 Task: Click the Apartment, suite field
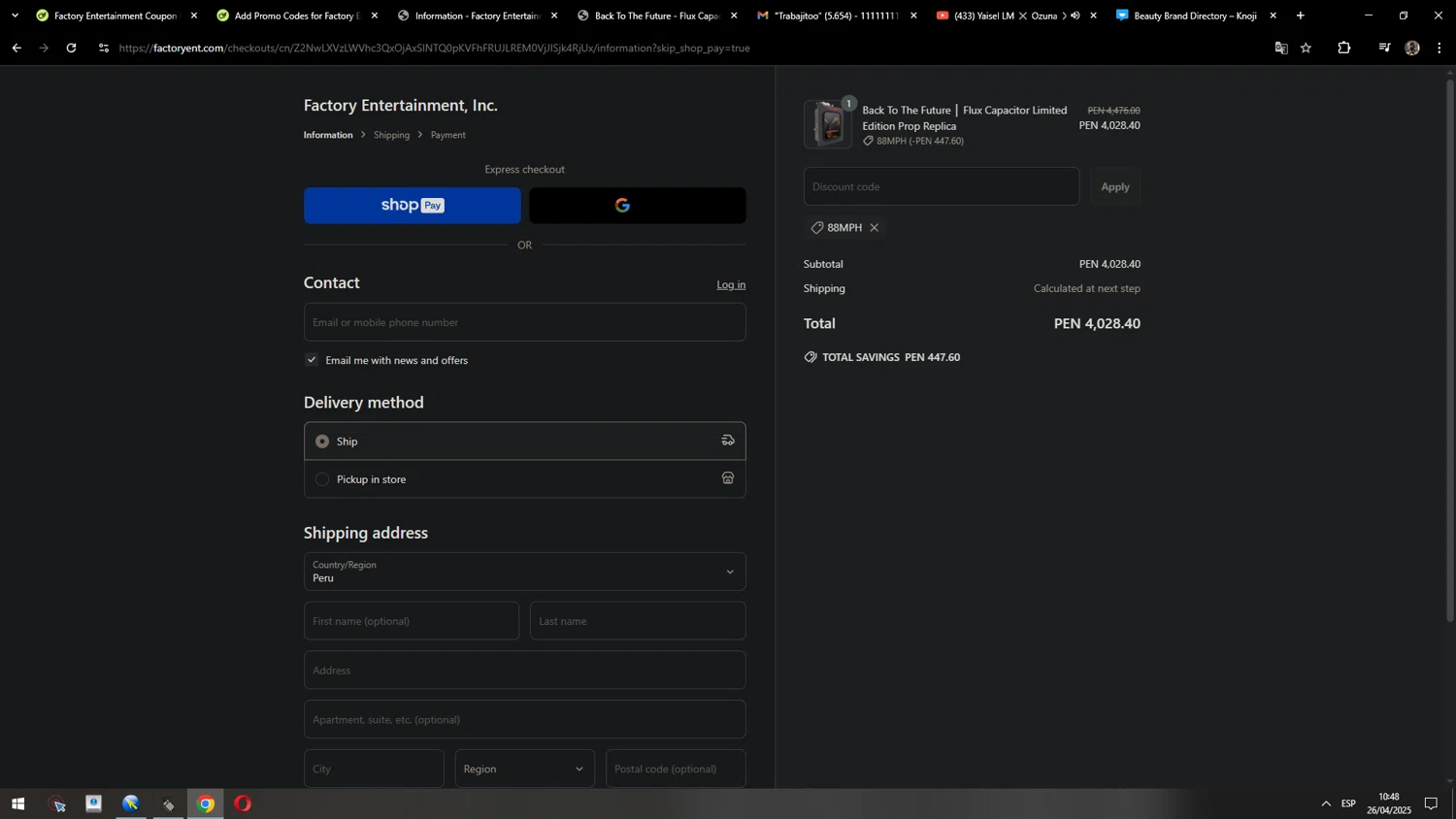click(524, 720)
